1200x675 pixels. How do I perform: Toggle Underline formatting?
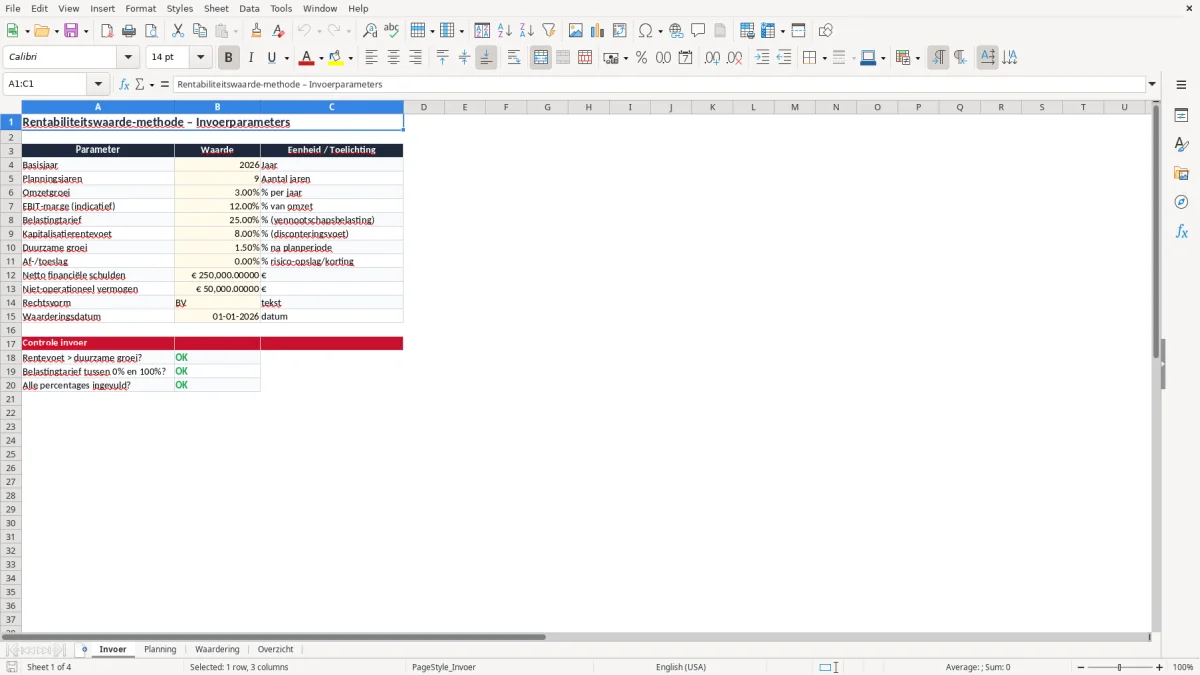(x=271, y=58)
